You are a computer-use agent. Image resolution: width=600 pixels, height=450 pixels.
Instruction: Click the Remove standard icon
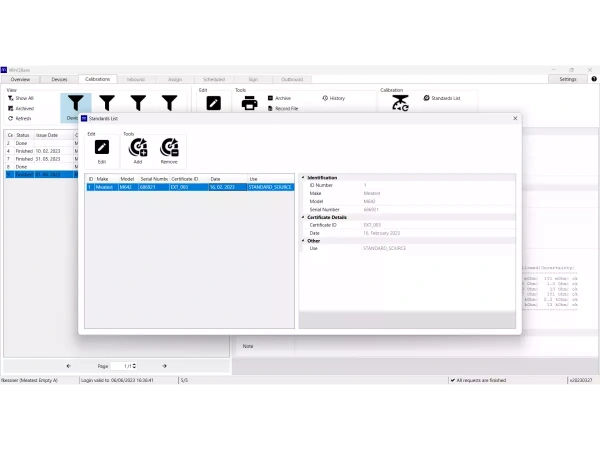click(169, 147)
